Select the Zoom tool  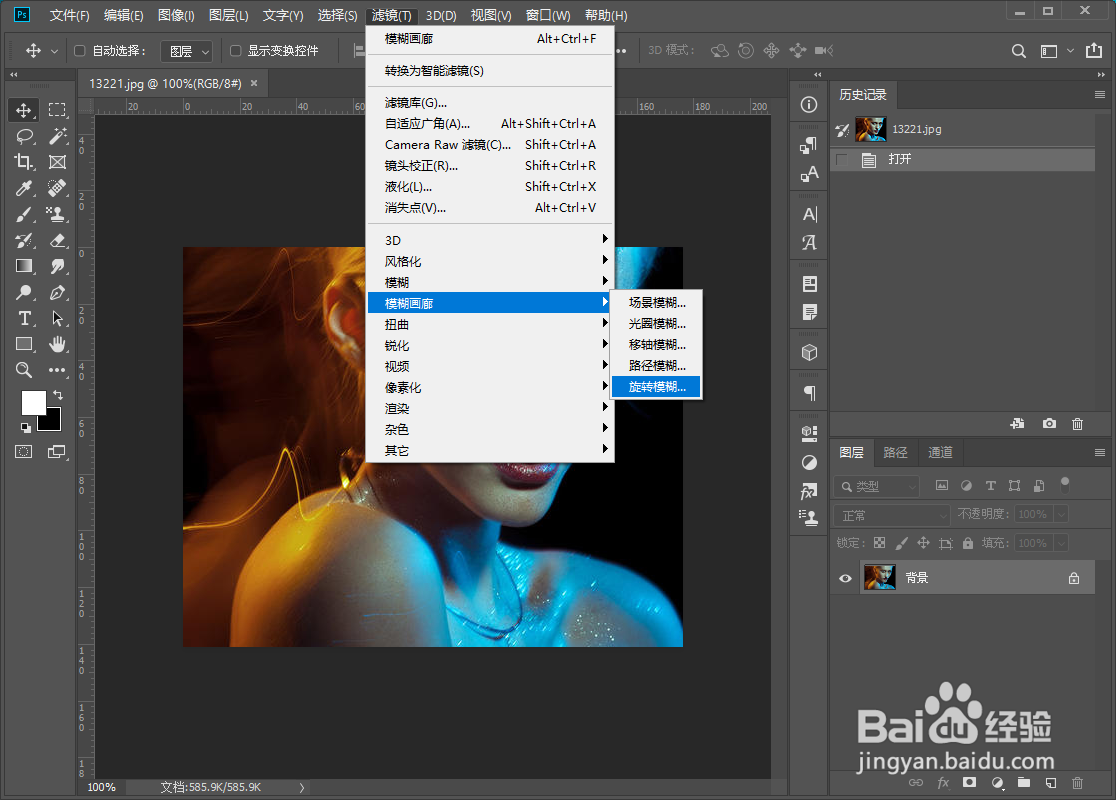tap(23, 370)
